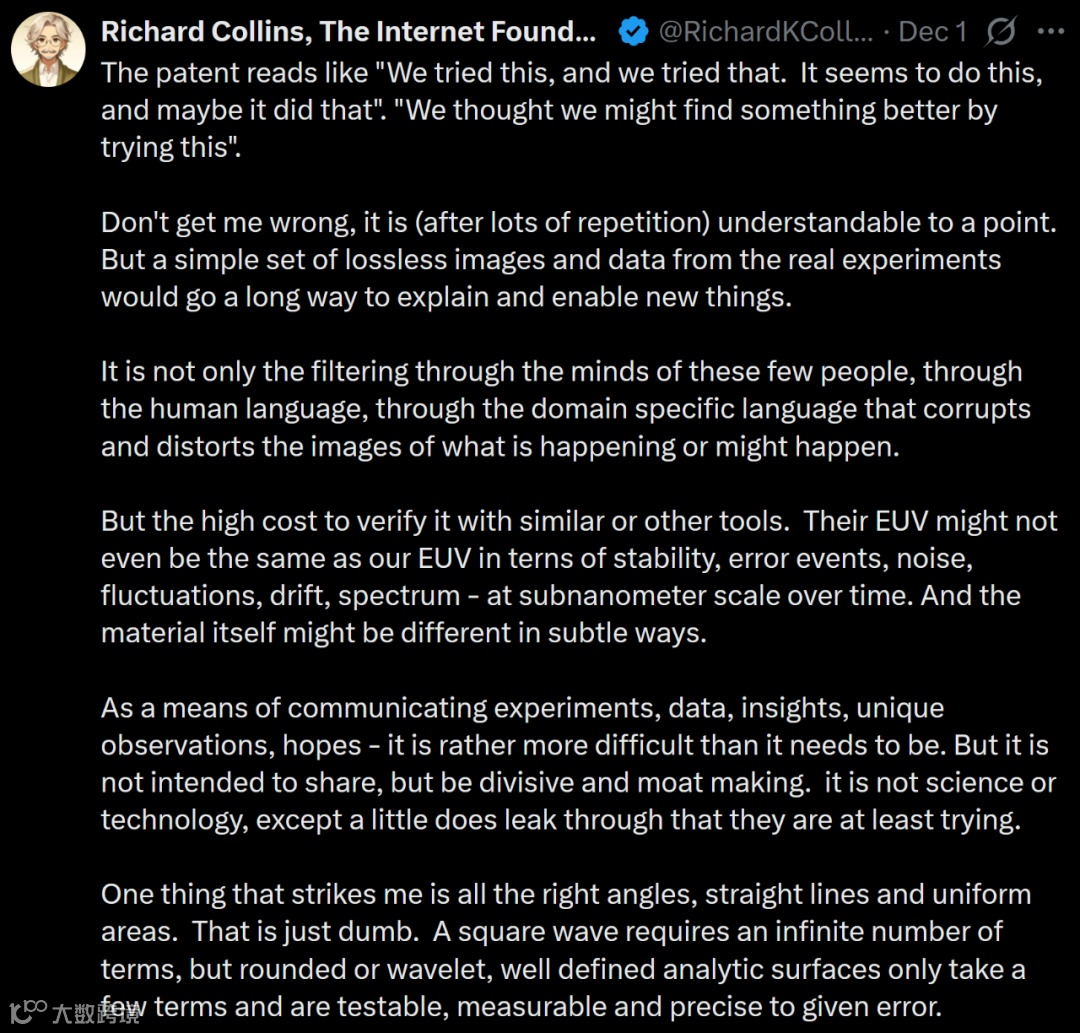Viewport: 1080px width, 1033px height.
Task: Click the 大数跨境 watermark text
Action: [97, 1014]
